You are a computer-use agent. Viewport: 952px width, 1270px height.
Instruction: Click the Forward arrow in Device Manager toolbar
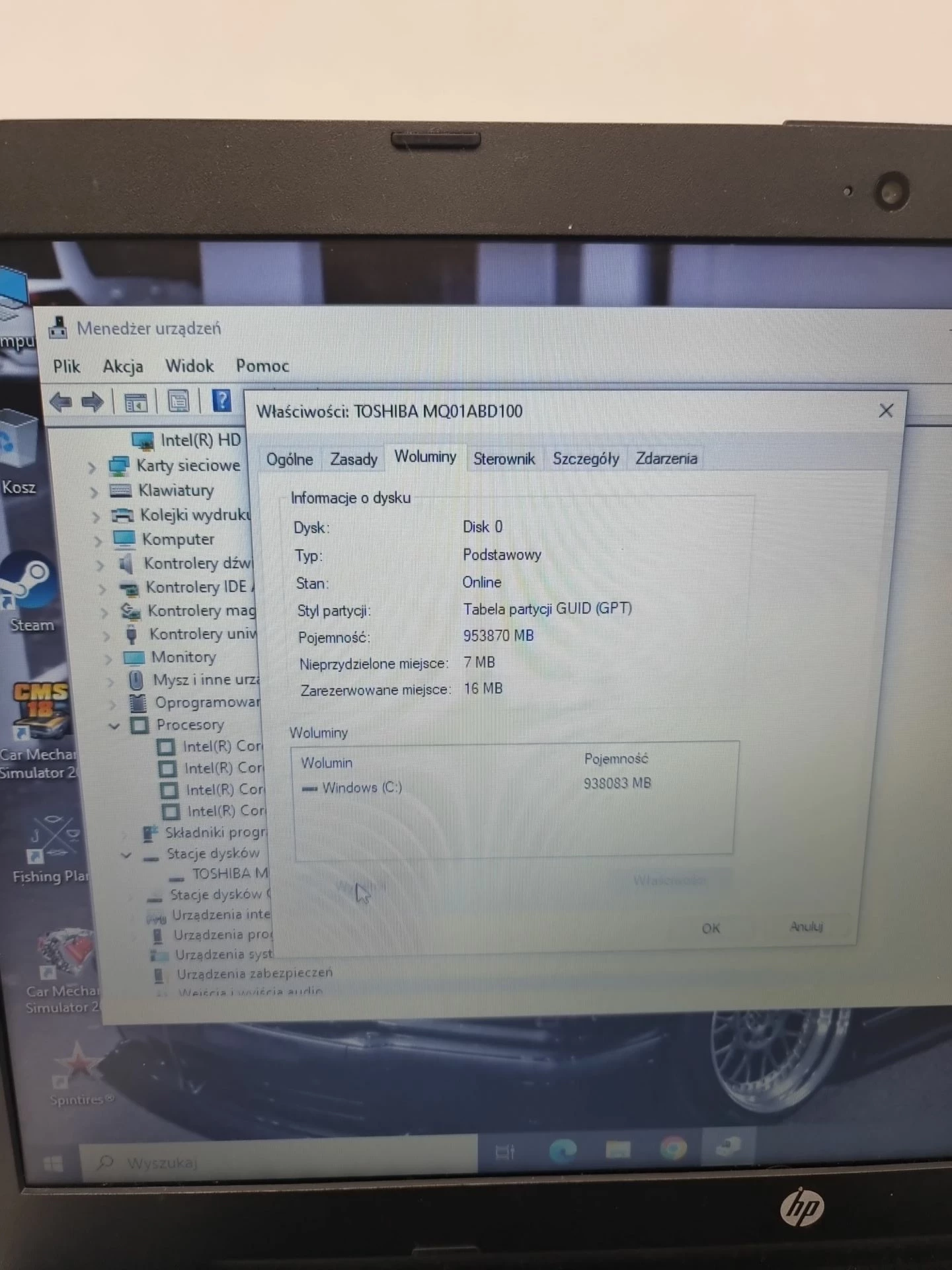[93, 402]
